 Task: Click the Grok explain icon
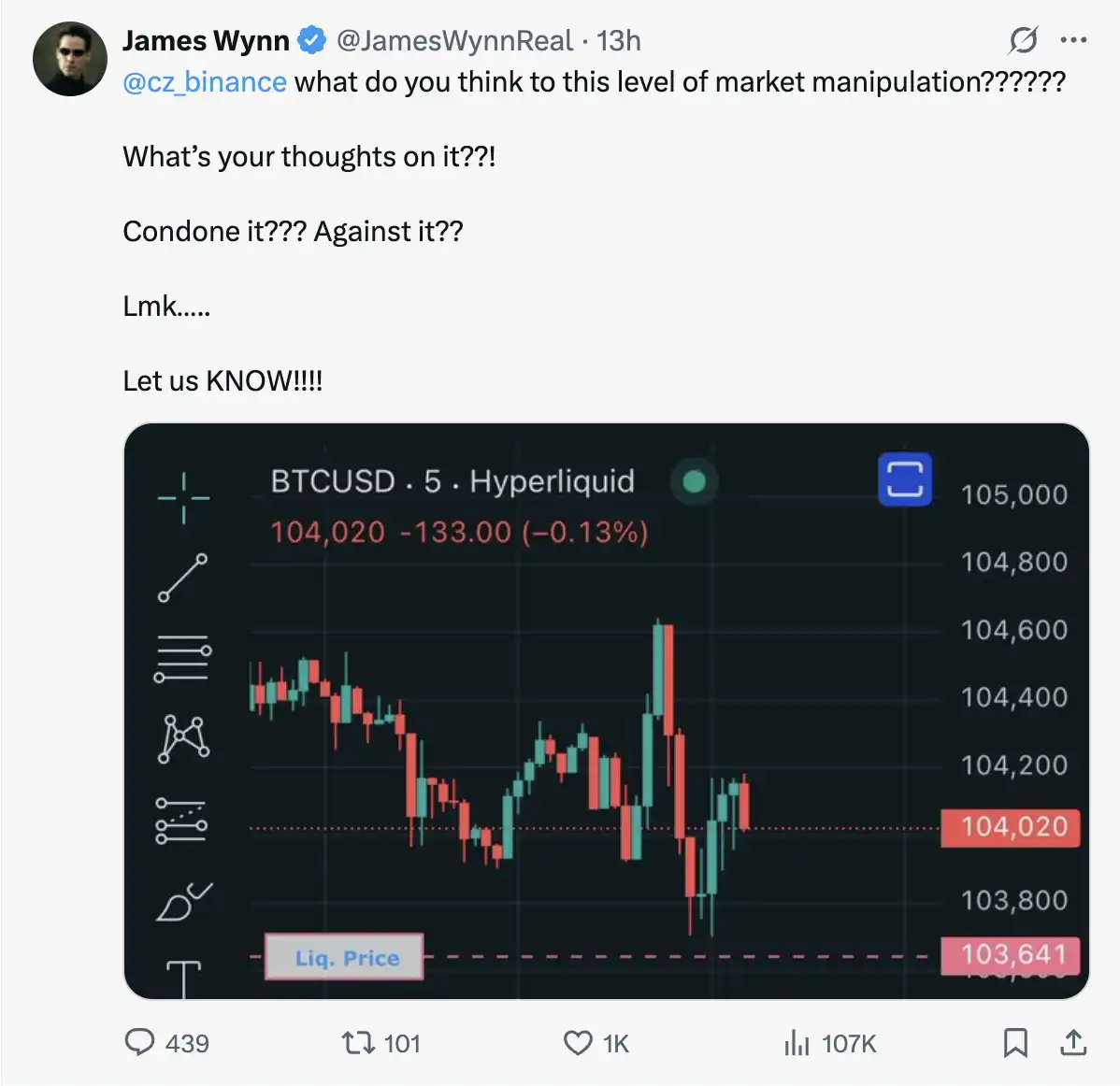point(1023,40)
